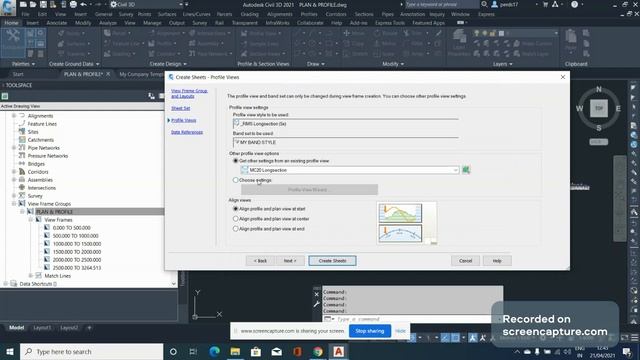Image resolution: width=640 pixels, height=360 pixels.
Task: Click the TOP face of the ViewCube
Action: tap(599, 109)
